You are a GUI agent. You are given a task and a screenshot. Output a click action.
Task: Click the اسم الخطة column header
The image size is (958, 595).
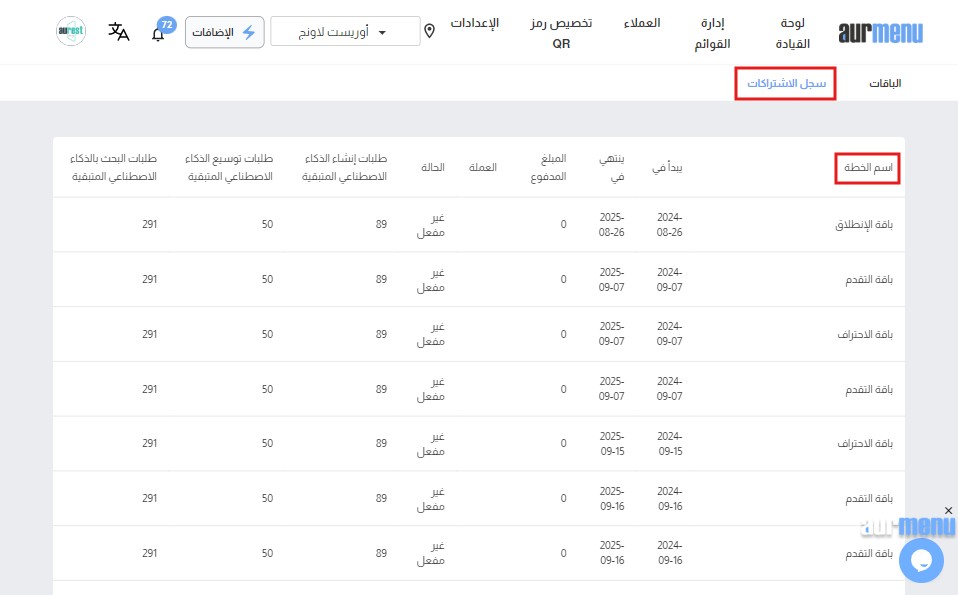(868, 168)
